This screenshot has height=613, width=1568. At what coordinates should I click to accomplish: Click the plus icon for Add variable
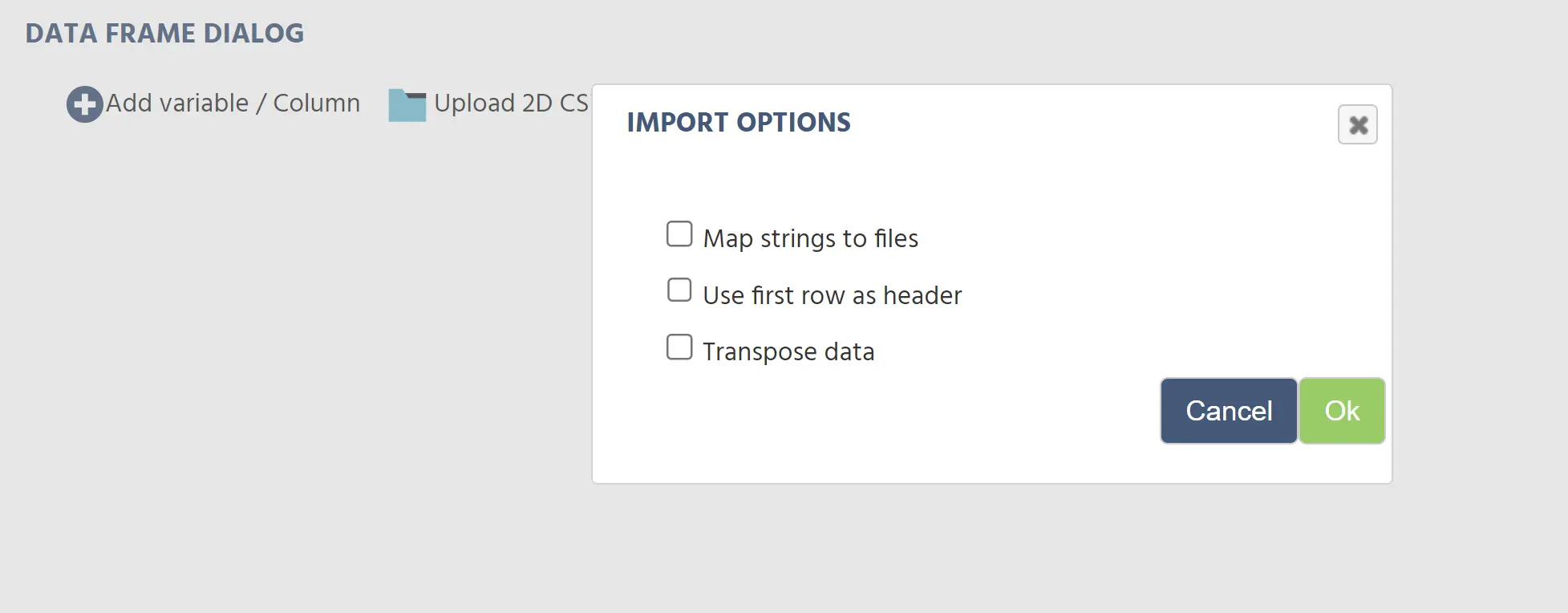[x=84, y=104]
